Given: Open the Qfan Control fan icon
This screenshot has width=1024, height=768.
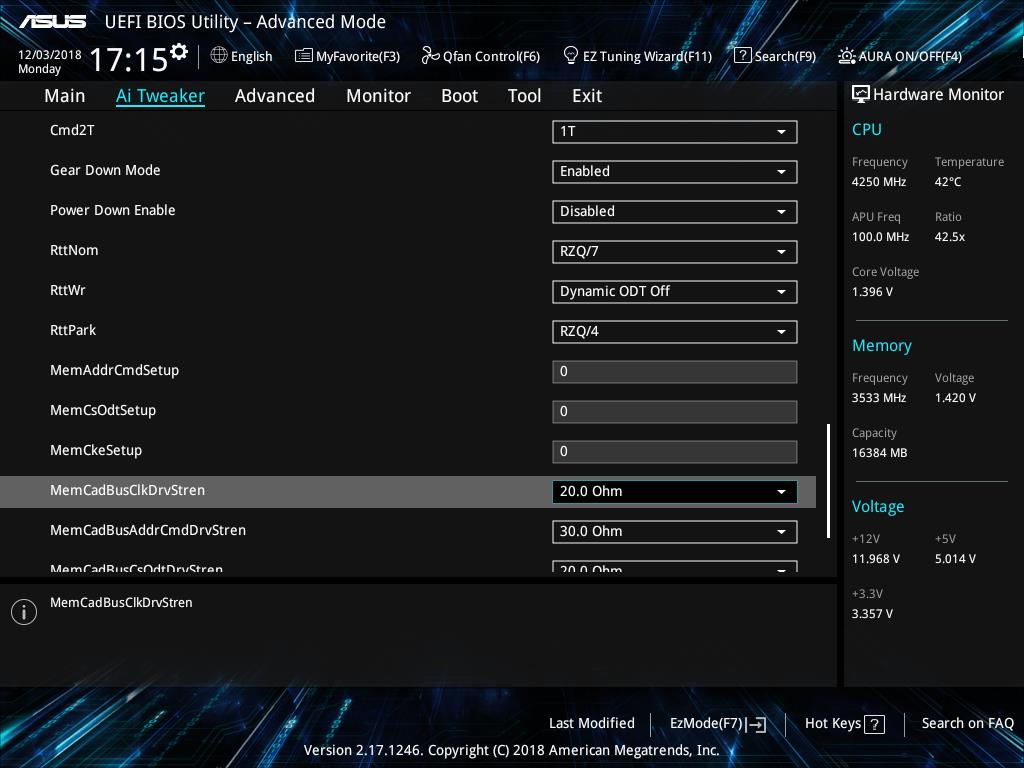Looking at the screenshot, I should (430, 56).
